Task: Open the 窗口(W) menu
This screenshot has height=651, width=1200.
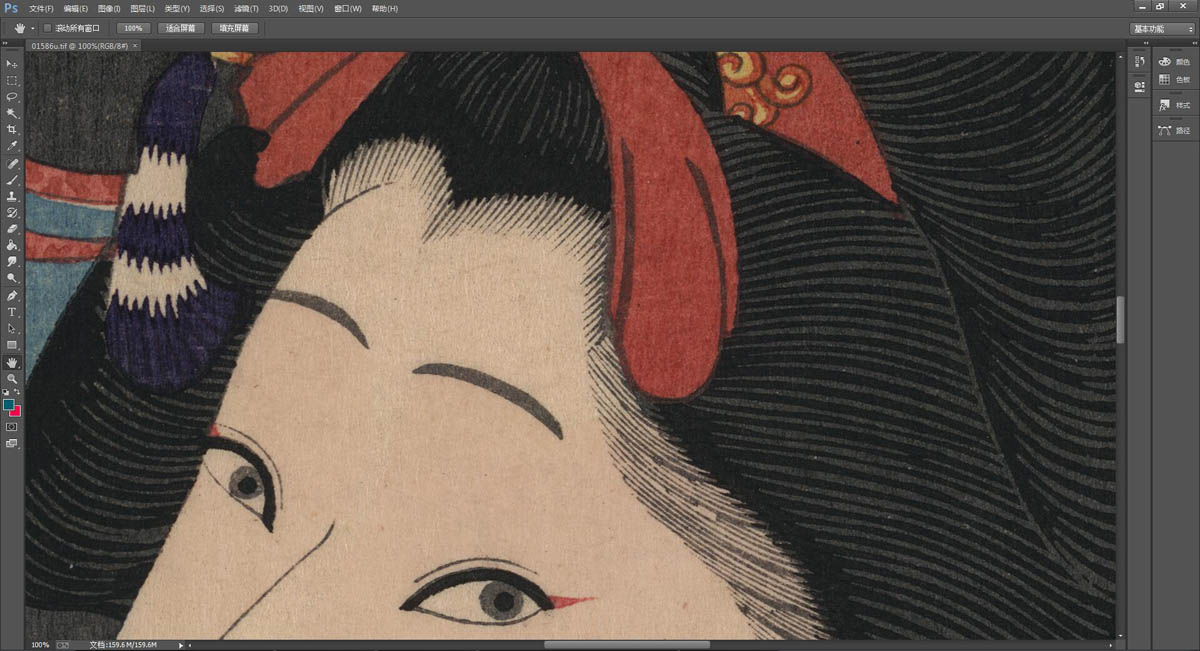Action: coord(348,8)
